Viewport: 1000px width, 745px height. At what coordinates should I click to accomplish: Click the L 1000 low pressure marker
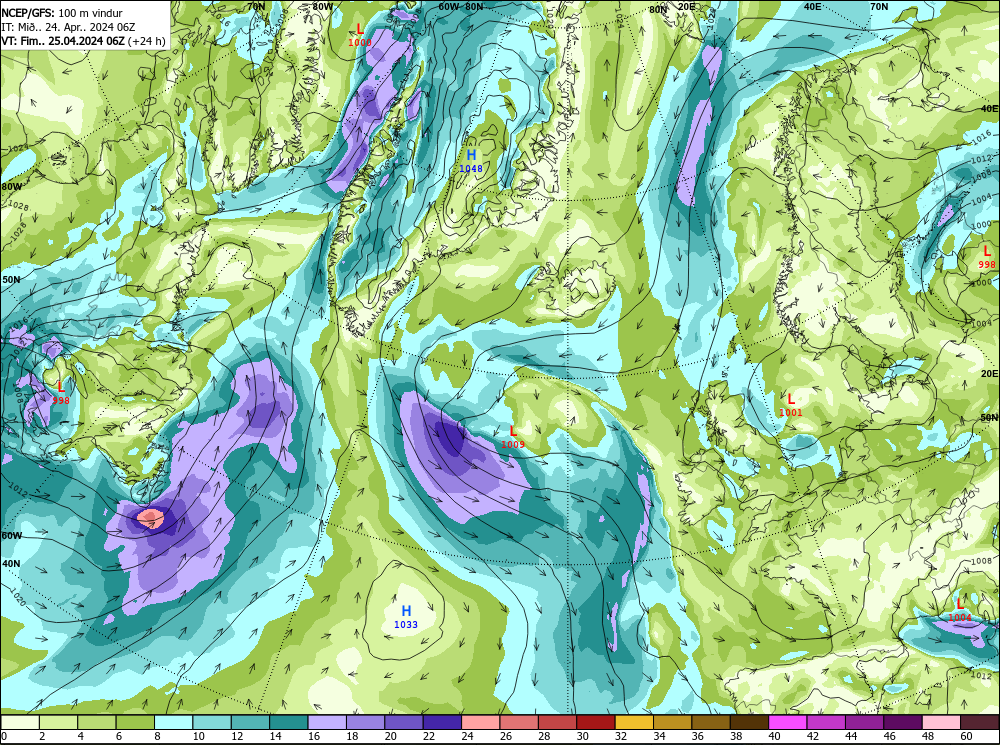tap(360, 34)
